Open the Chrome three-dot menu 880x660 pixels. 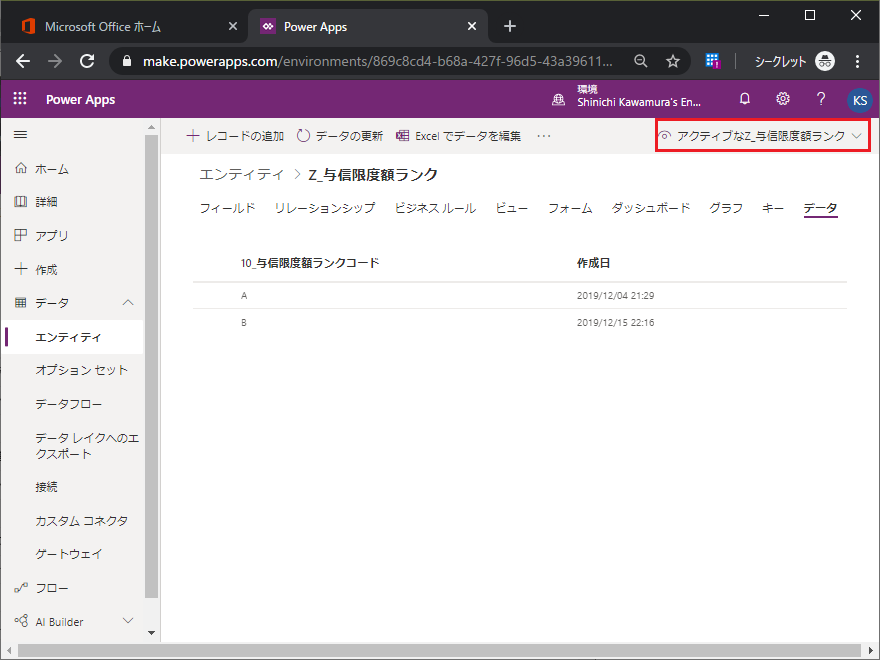pos(857,61)
